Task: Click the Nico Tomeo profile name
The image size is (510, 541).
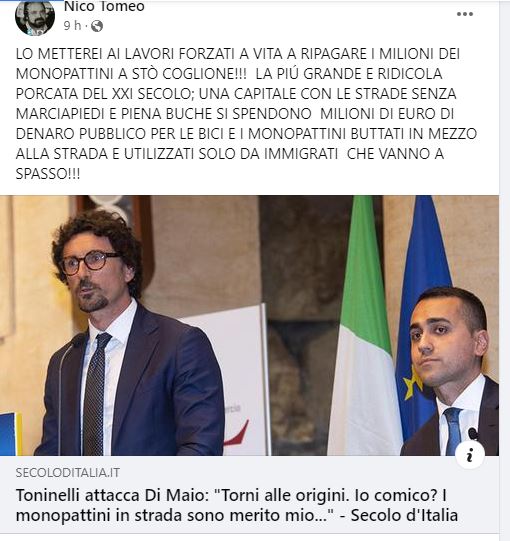Action: point(104,7)
